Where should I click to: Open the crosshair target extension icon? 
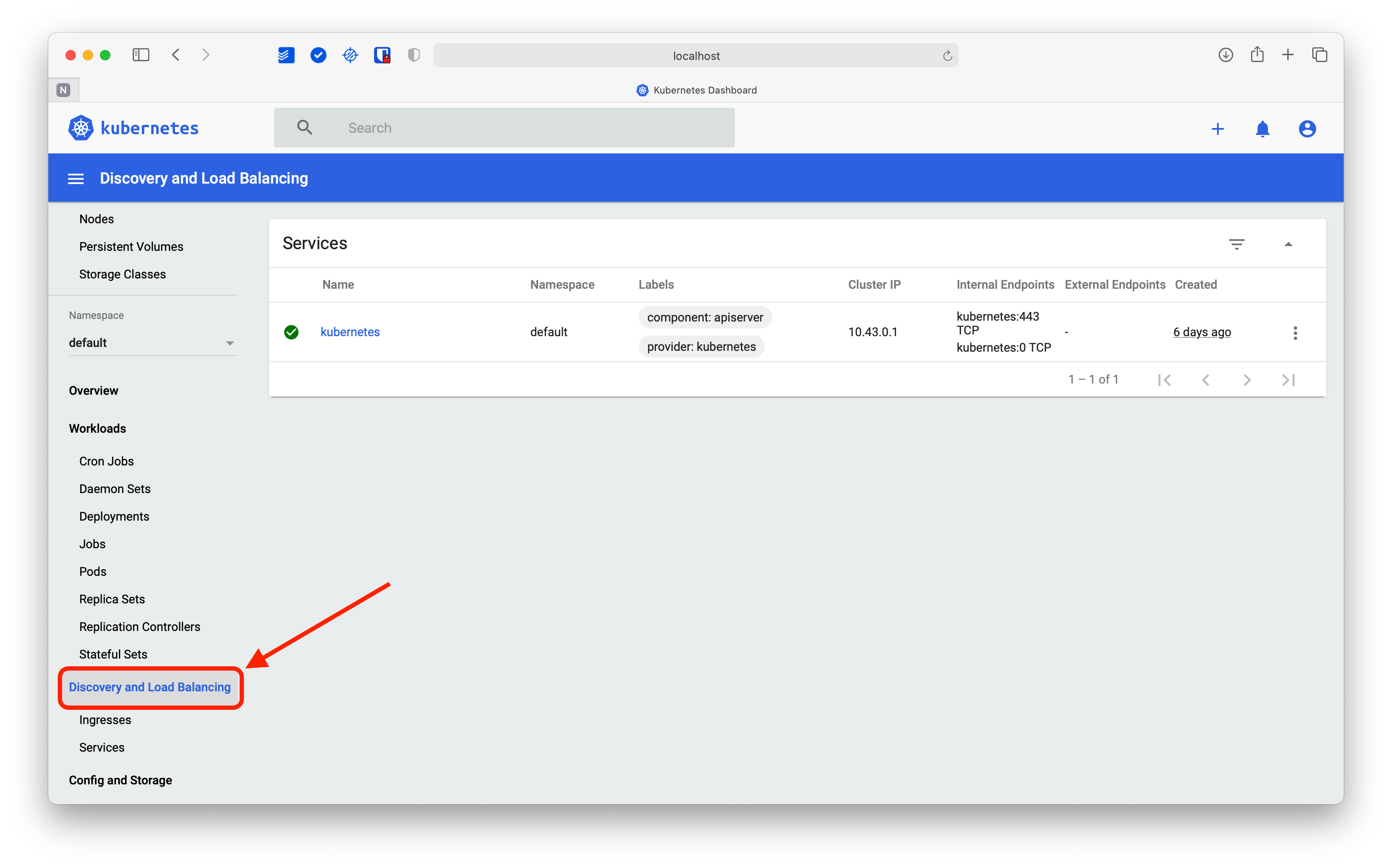(350, 55)
